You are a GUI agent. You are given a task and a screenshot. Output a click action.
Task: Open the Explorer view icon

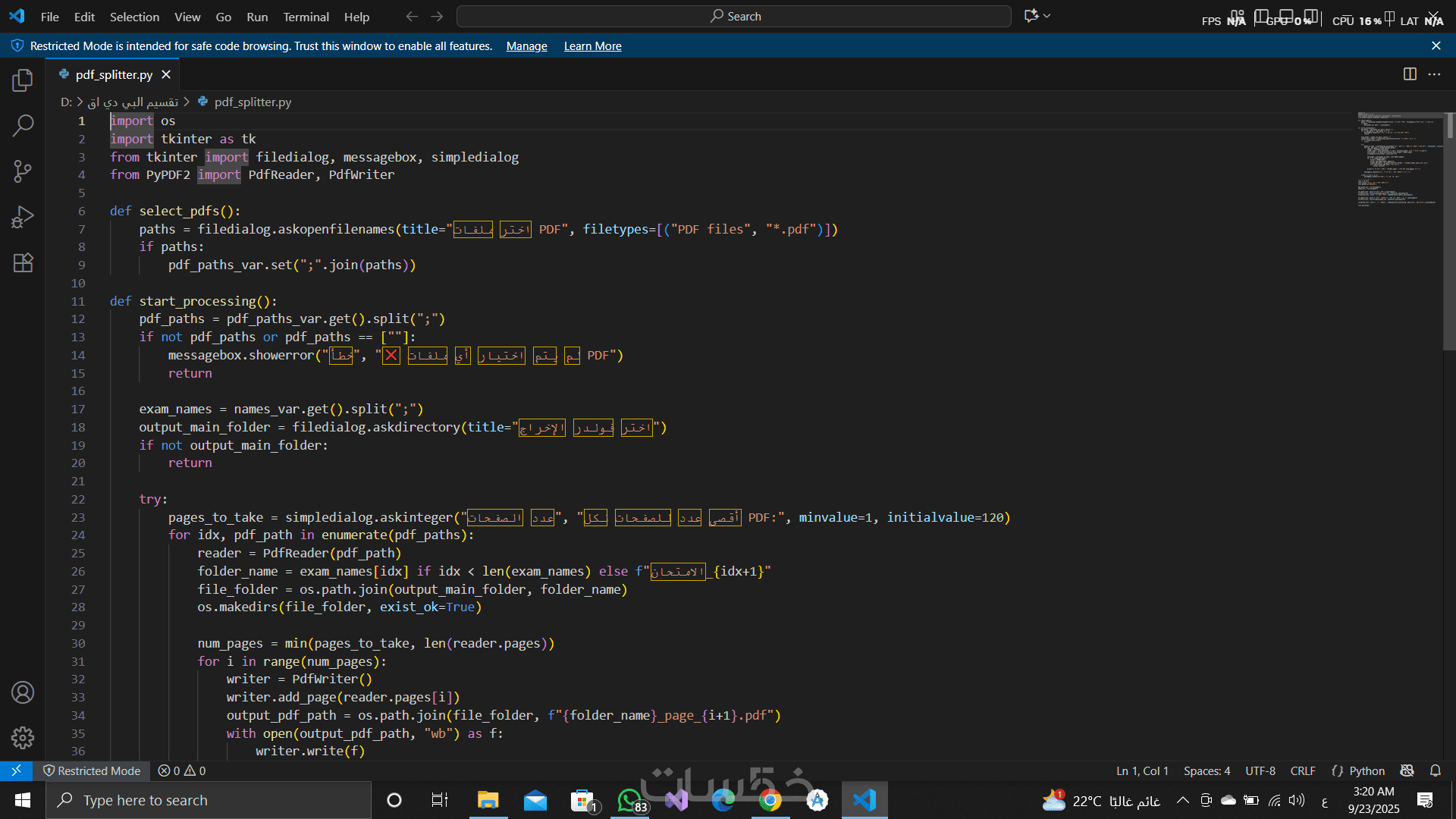pos(23,80)
